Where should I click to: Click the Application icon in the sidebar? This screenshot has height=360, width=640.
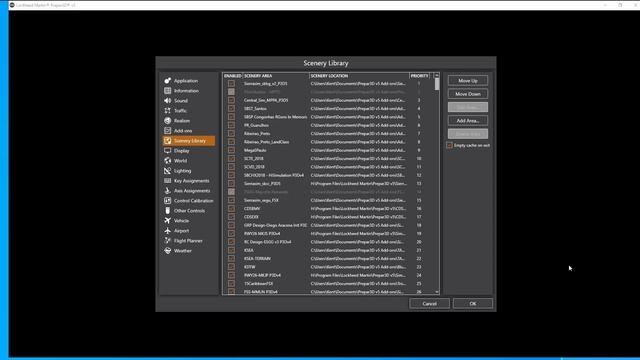pyautogui.click(x=167, y=81)
